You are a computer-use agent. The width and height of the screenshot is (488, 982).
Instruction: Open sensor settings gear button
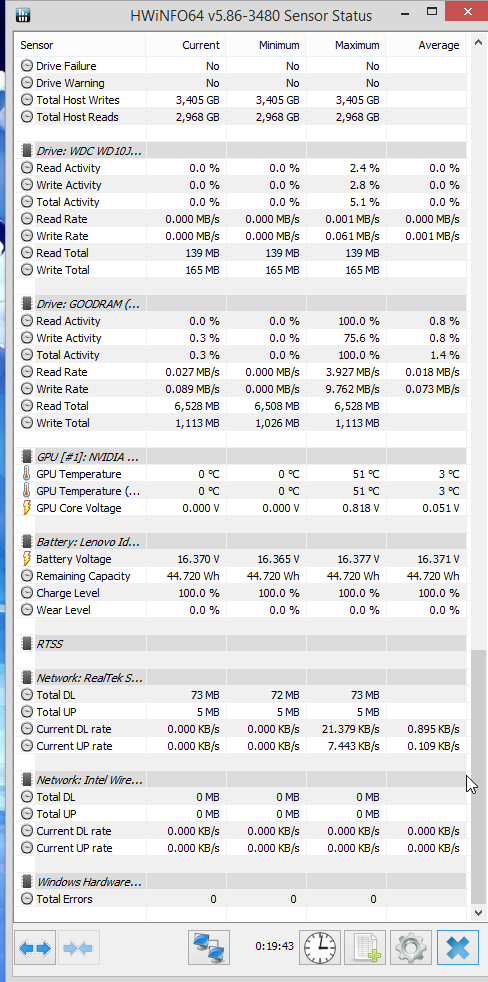click(410, 947)
